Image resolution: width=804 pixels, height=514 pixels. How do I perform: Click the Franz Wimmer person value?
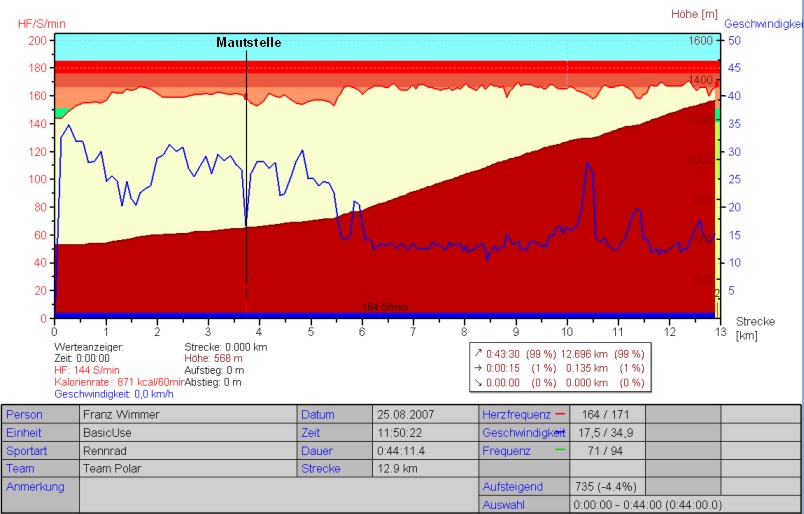click(121, 415)
